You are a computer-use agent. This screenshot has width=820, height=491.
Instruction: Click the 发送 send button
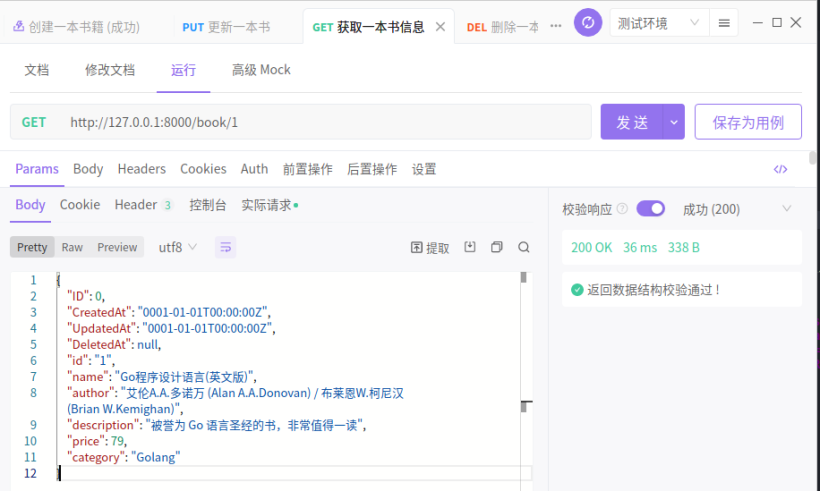[632, 122]
